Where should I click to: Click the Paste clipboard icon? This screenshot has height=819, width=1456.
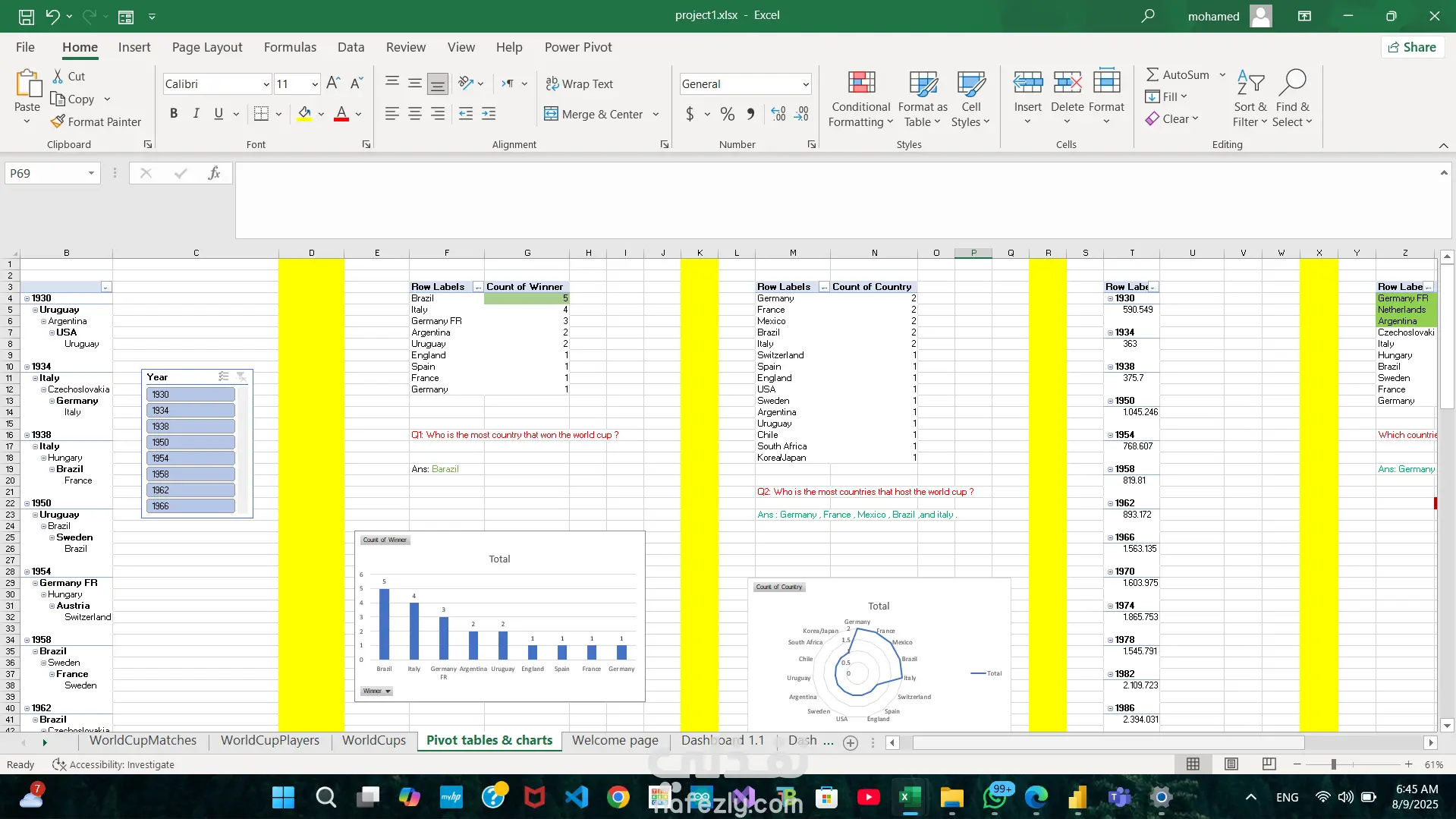click(27, 83)
